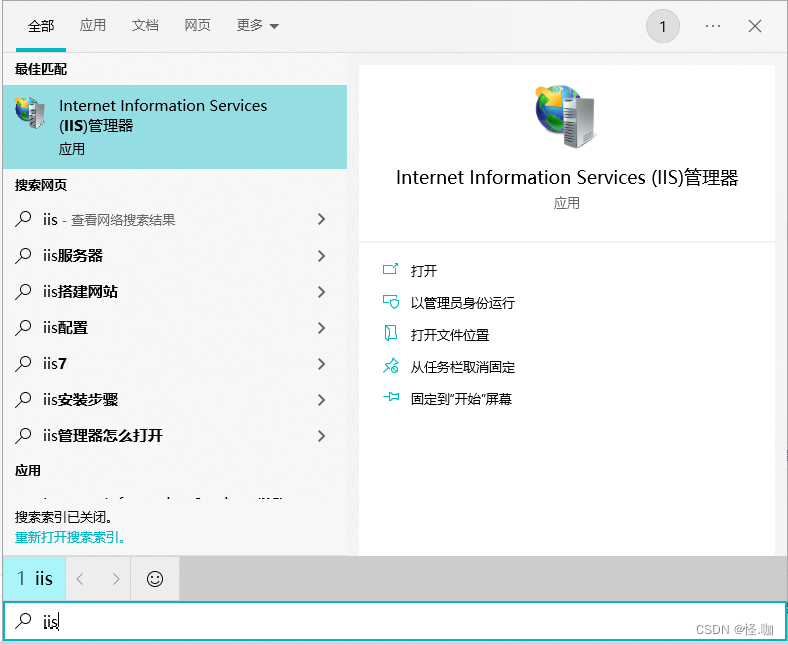This screenshot has width=788, height=645.
Task: Open the IIS Manager best match result
Action: tap(175, 127)
